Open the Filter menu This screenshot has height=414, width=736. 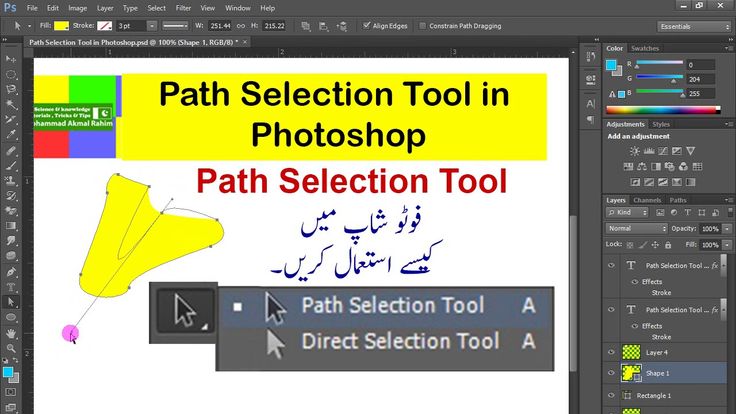click(x=183, y=7)
